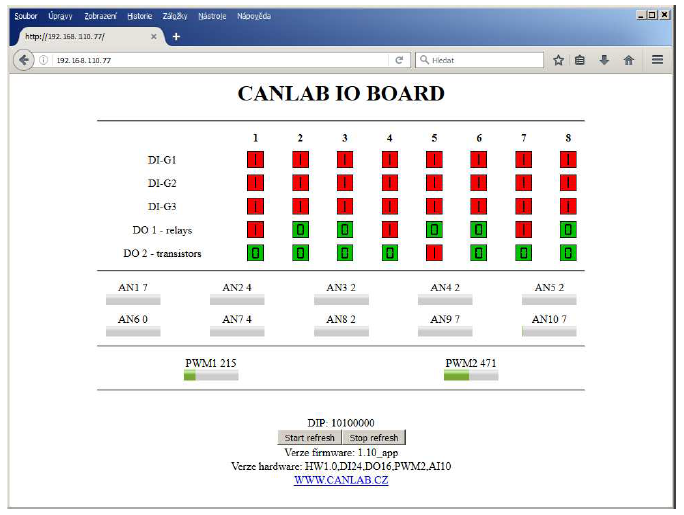684x515 pixels.
Task: Toggle DO 1 relays output 3
Action: pyautogui.click(x=345, y=230)
